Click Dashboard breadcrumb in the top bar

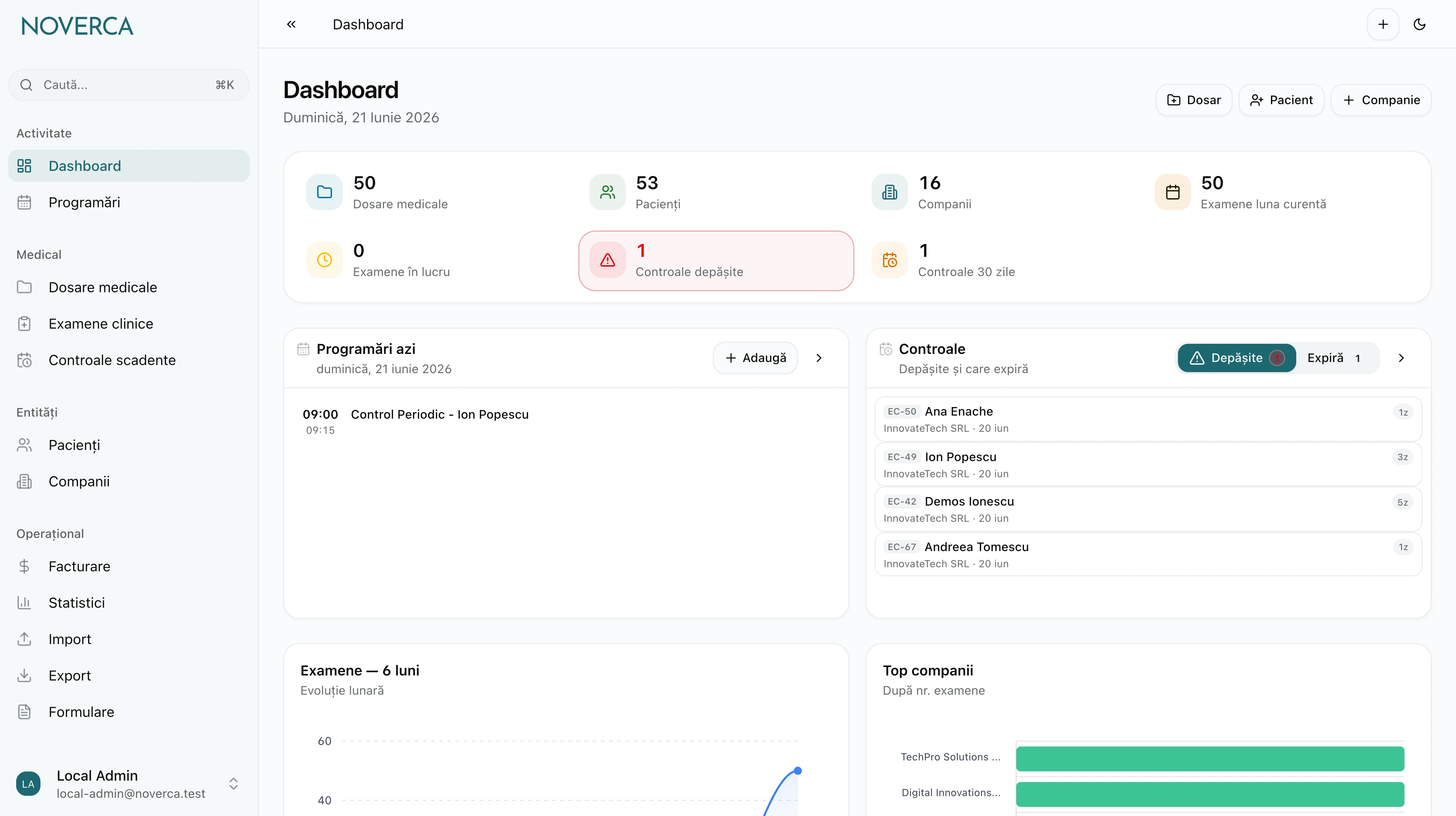pyautogui.click(x=368, y=24)
